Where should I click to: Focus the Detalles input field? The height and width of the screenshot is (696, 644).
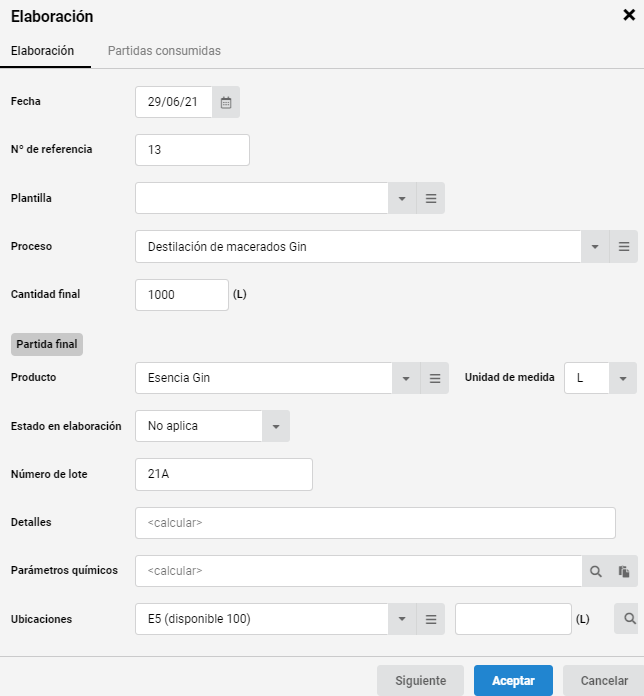point(375,523)
